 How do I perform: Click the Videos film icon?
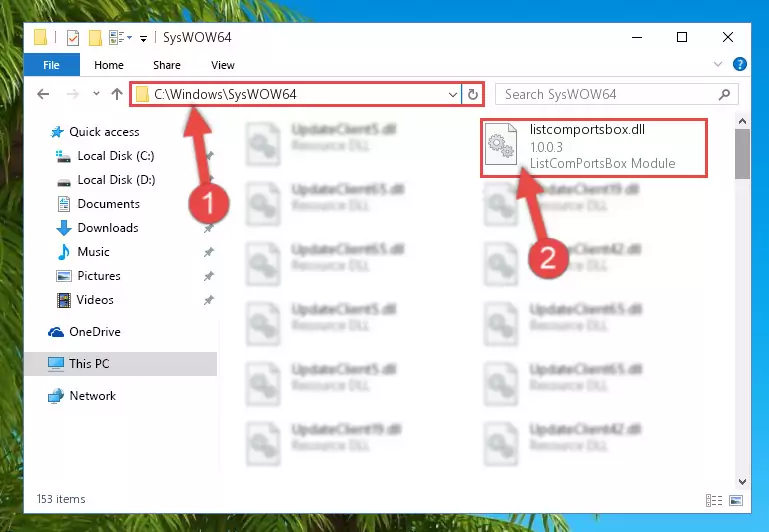point(64,300)
